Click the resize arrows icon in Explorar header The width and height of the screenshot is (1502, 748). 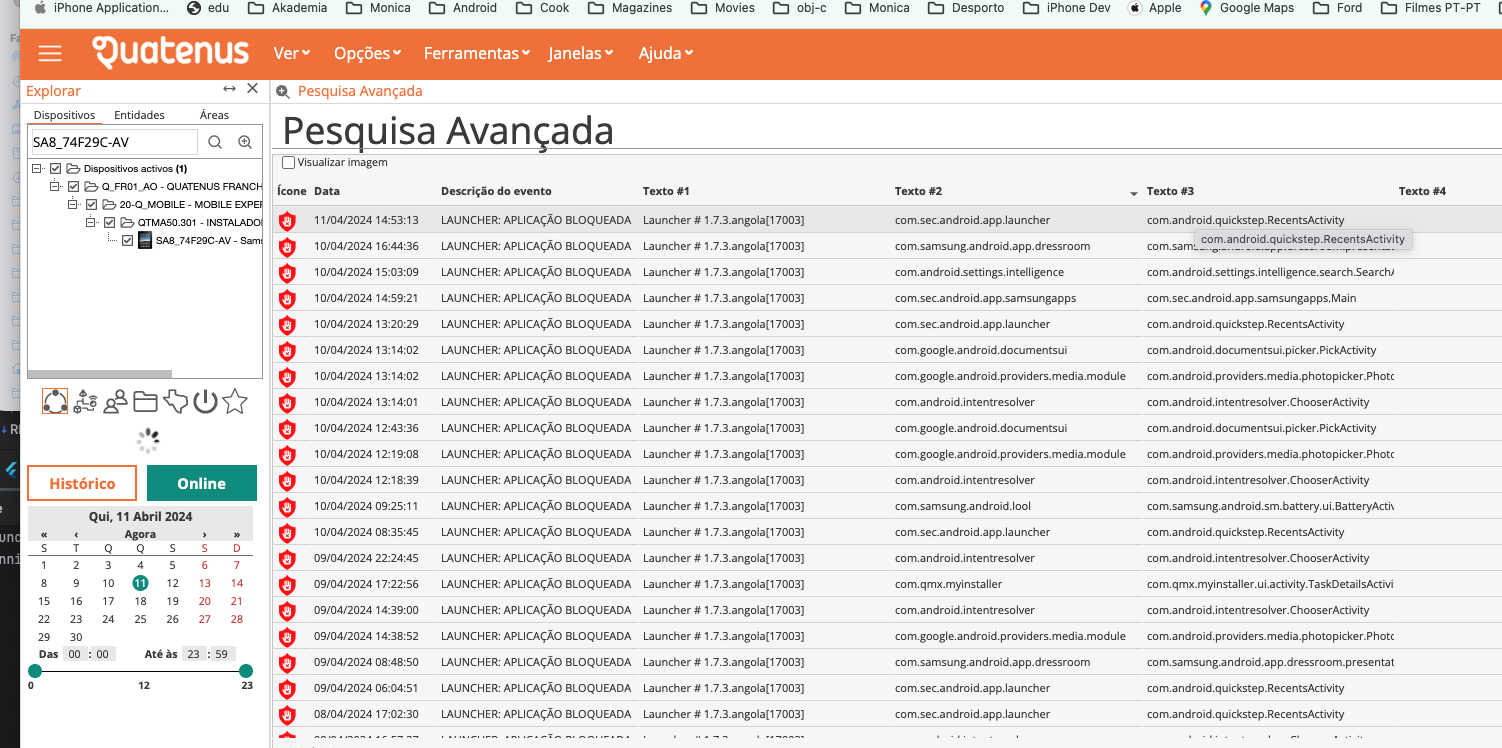click(x=229, y=89)
